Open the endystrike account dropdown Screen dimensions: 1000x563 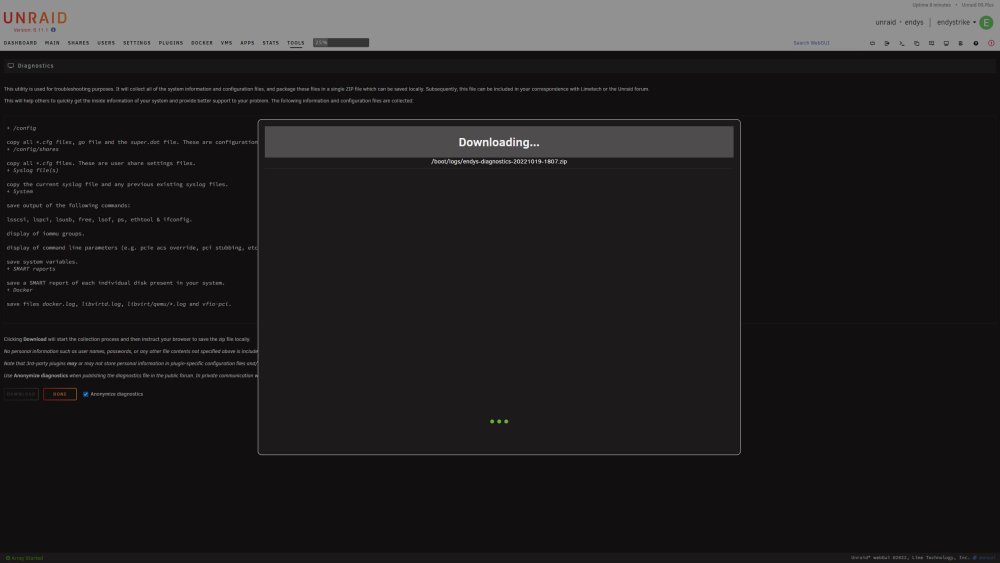(x=956, y=22)
